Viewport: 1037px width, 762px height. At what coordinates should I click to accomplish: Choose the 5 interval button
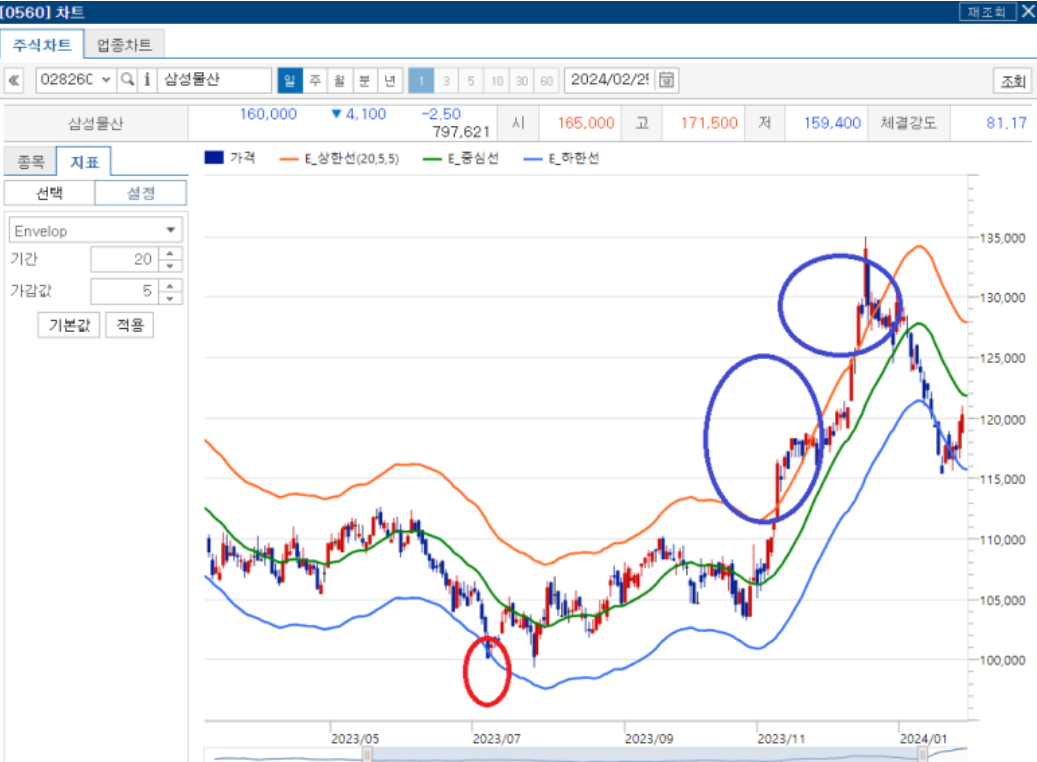coord(471,81)
